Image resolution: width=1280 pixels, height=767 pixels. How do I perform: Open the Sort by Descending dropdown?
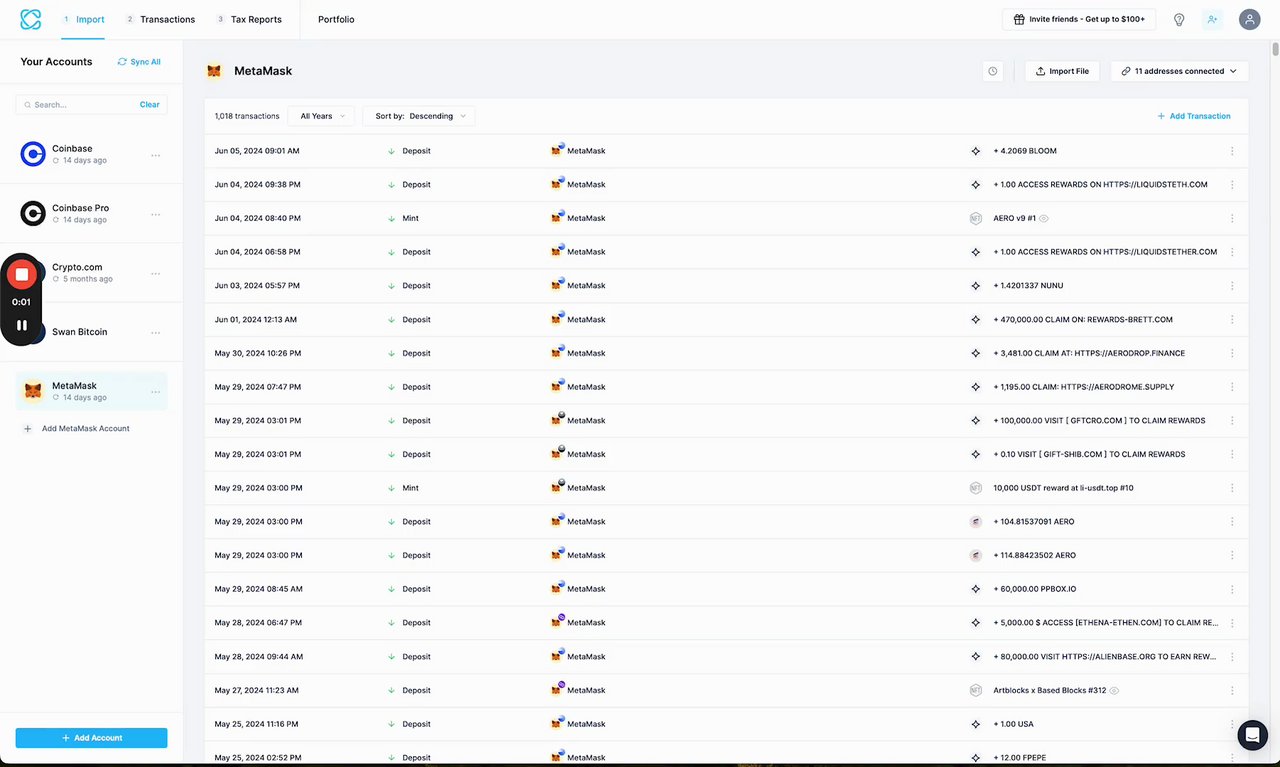(419, 116)
